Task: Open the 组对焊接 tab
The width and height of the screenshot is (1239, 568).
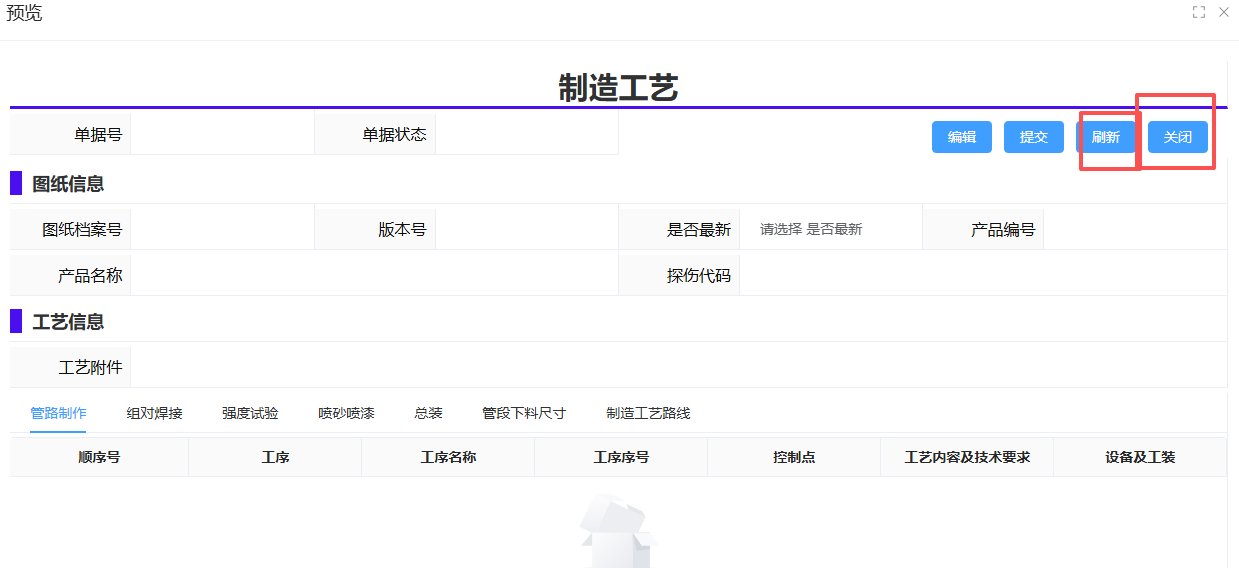Action: pyautogui.click(x=154, y=413)
